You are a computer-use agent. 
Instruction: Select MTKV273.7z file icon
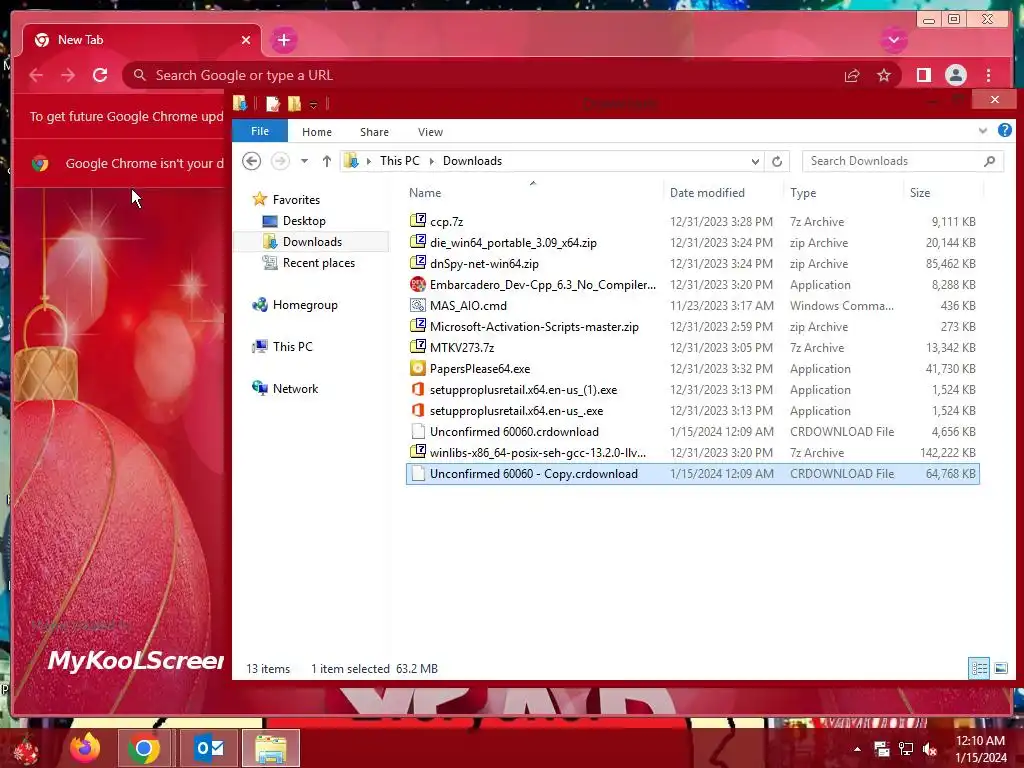tap(418, 347)
